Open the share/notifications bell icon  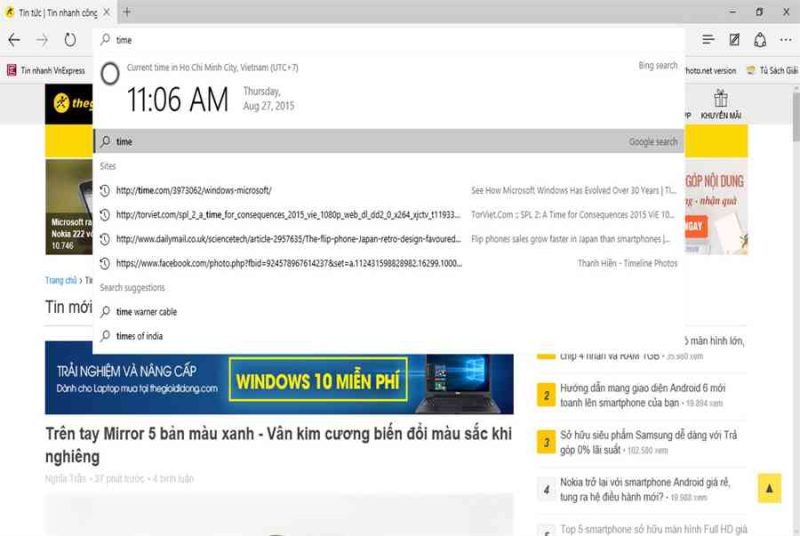pos(760,40)
